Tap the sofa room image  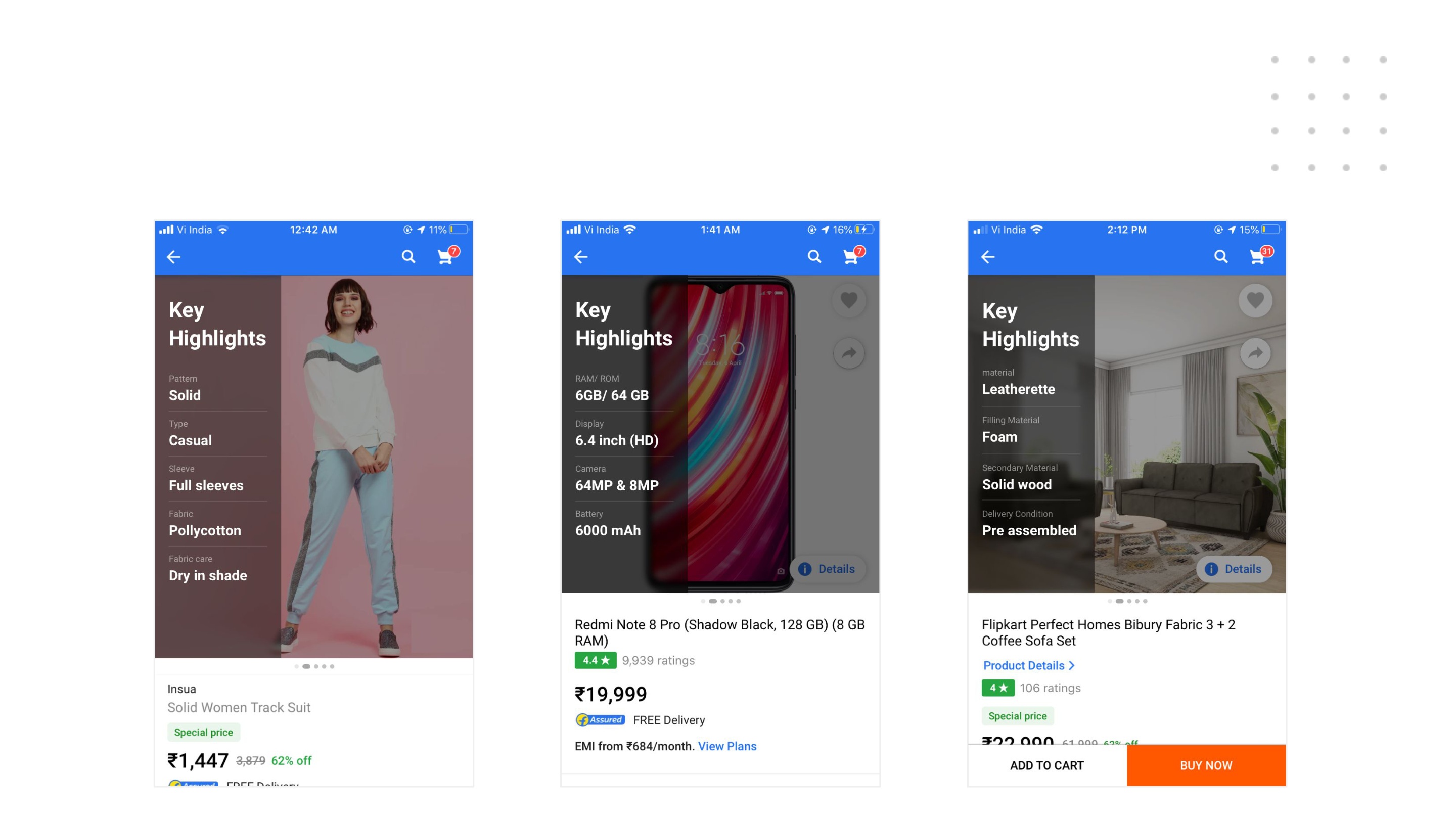coord(1190,434)
